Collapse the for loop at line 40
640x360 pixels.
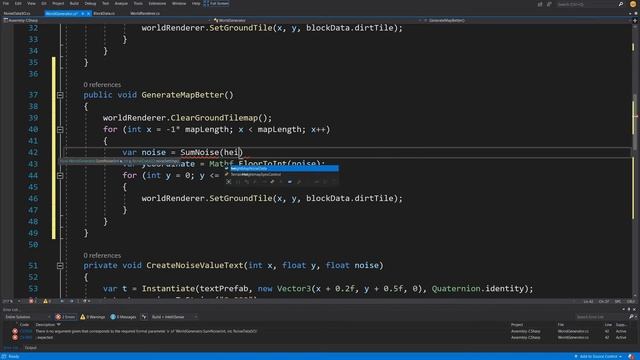60,129
